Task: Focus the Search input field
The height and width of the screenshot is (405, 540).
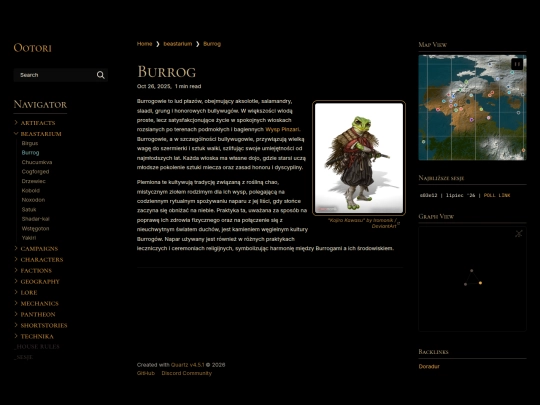Action: [x=61, y=75]
